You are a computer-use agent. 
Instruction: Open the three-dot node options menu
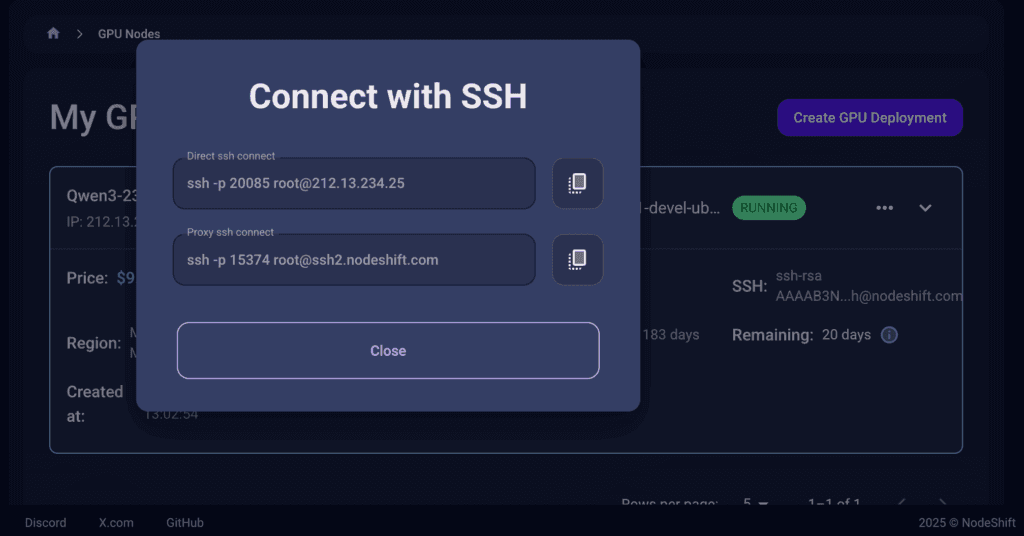point(884,208)
